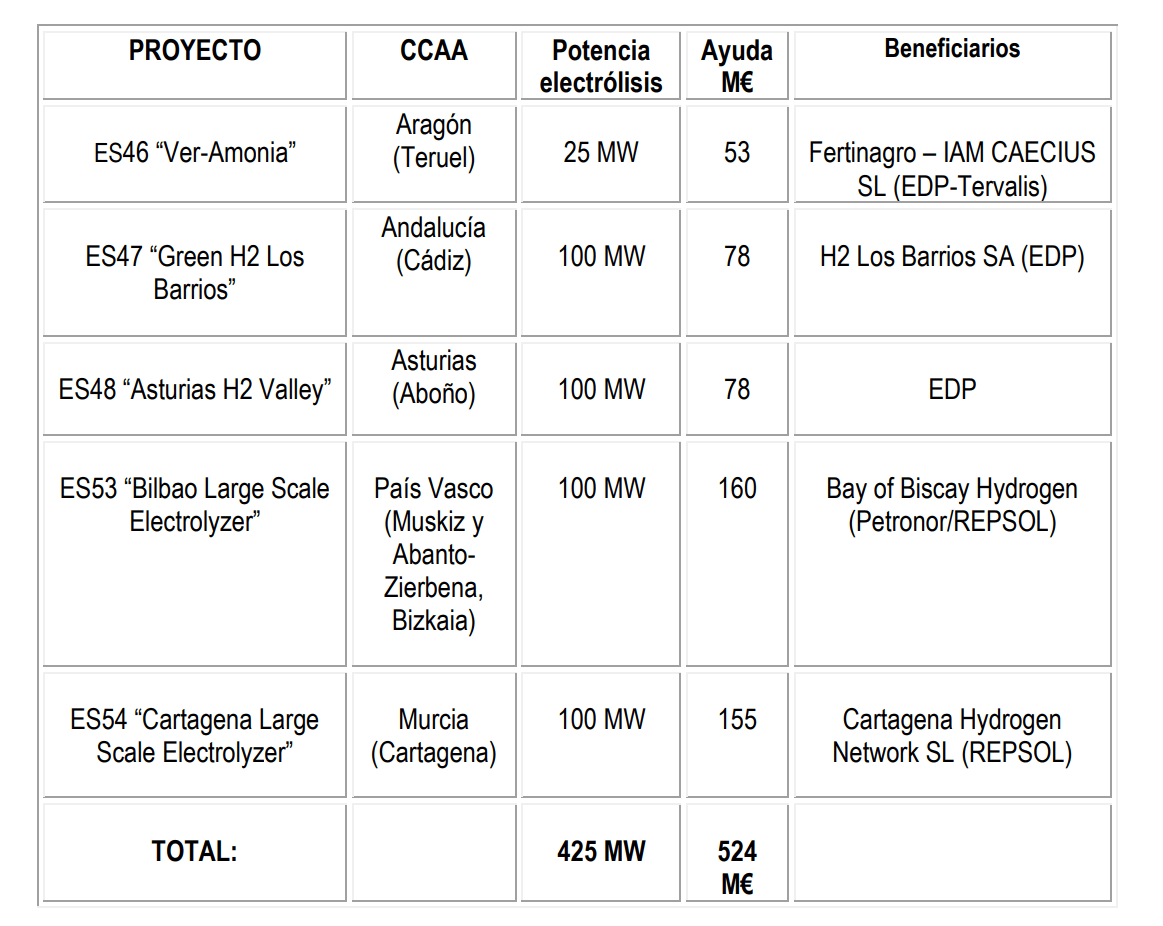1163x926 pixels.
Task: Click the ES48 "Asturias H2 Valley" cell
Action: [194, 389]
